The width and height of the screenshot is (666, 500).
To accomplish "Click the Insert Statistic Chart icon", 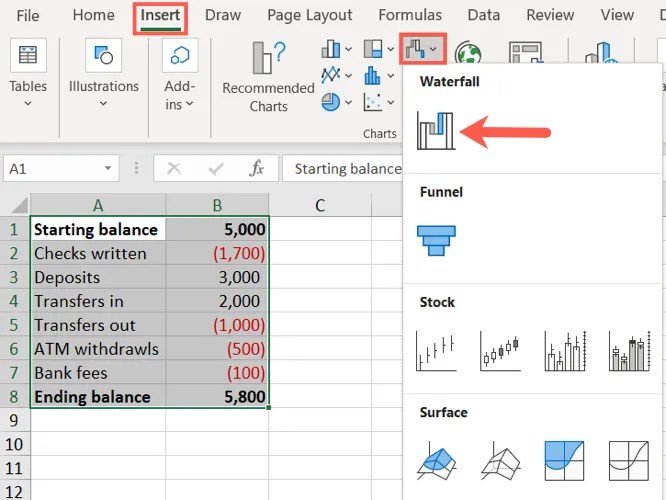I will tap(373, 76).
